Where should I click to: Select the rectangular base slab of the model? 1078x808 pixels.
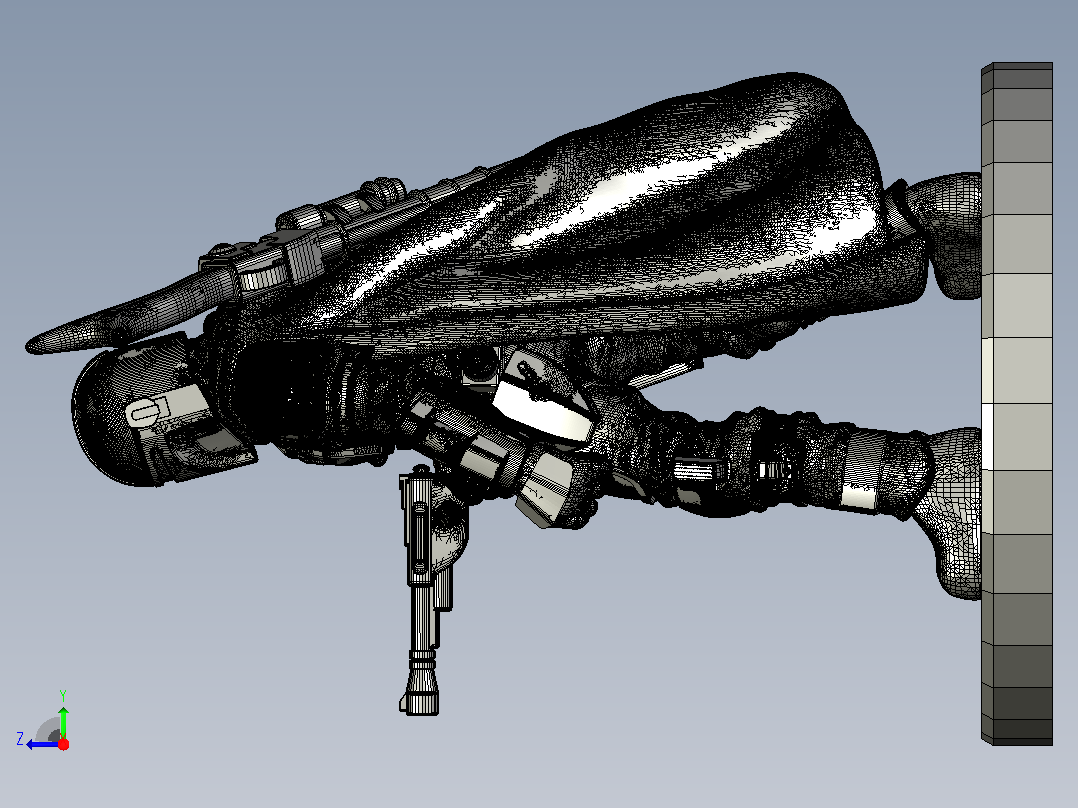pyautogui.click(x=1017, y=404)
